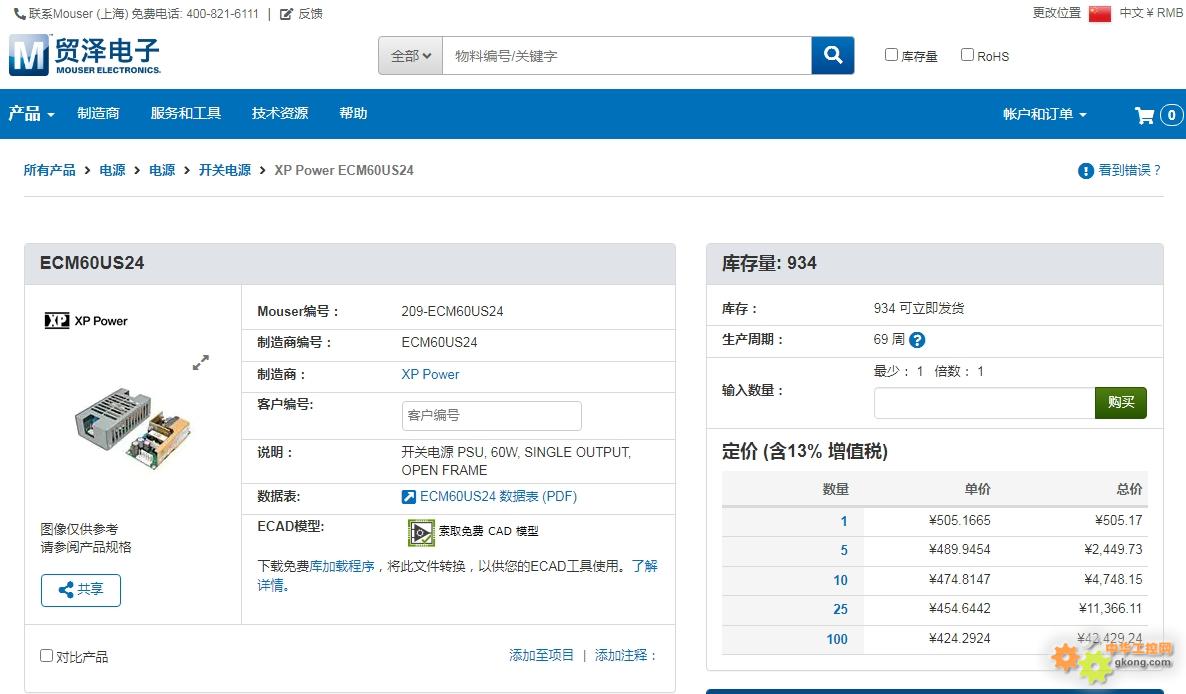This screenshot has height=694, width=1186.
Task: Check the compare product (对比产品) checkbox
Action: 46,655
